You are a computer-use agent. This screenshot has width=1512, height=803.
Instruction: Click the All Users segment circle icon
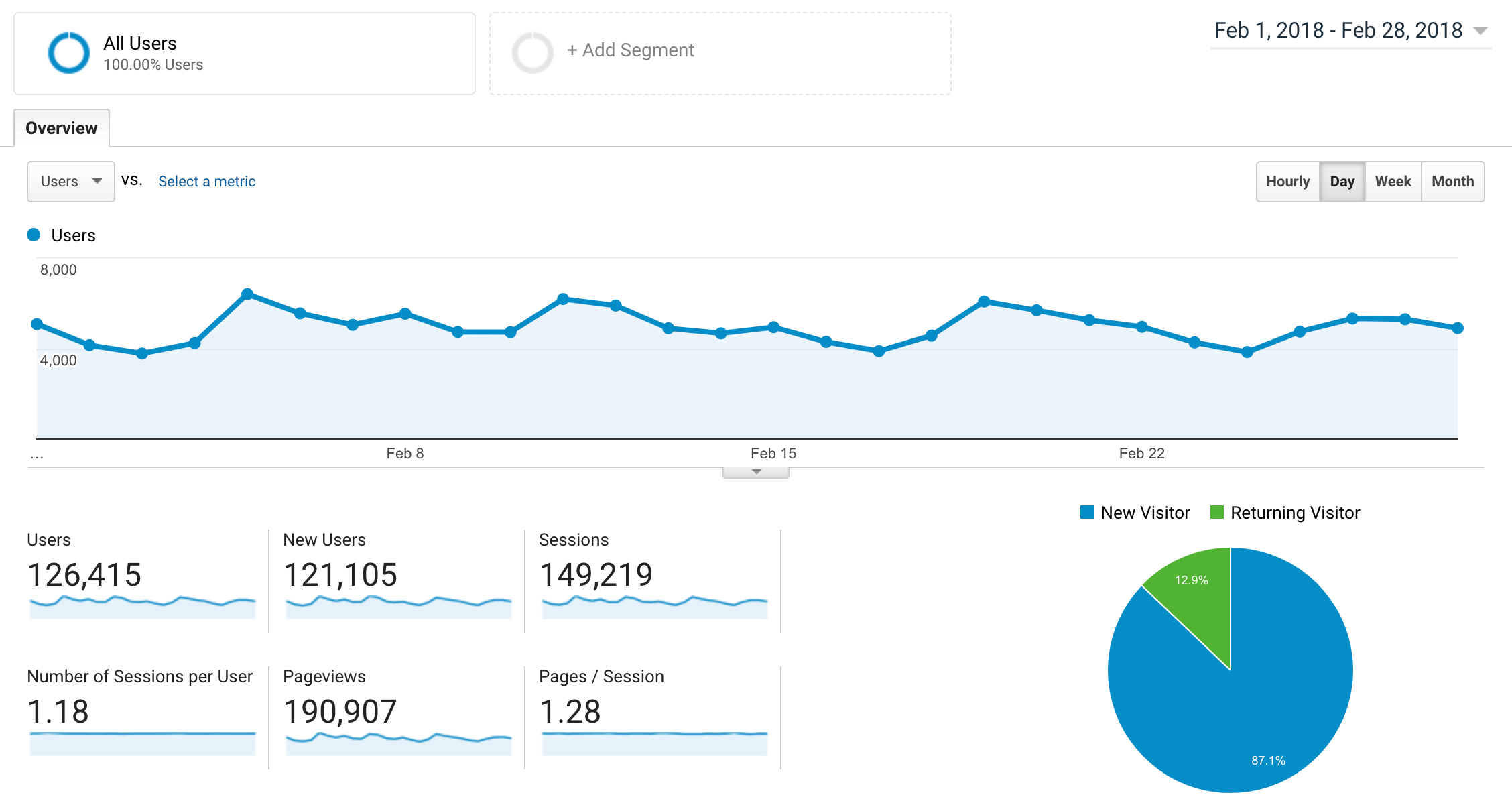click(68, 53)
